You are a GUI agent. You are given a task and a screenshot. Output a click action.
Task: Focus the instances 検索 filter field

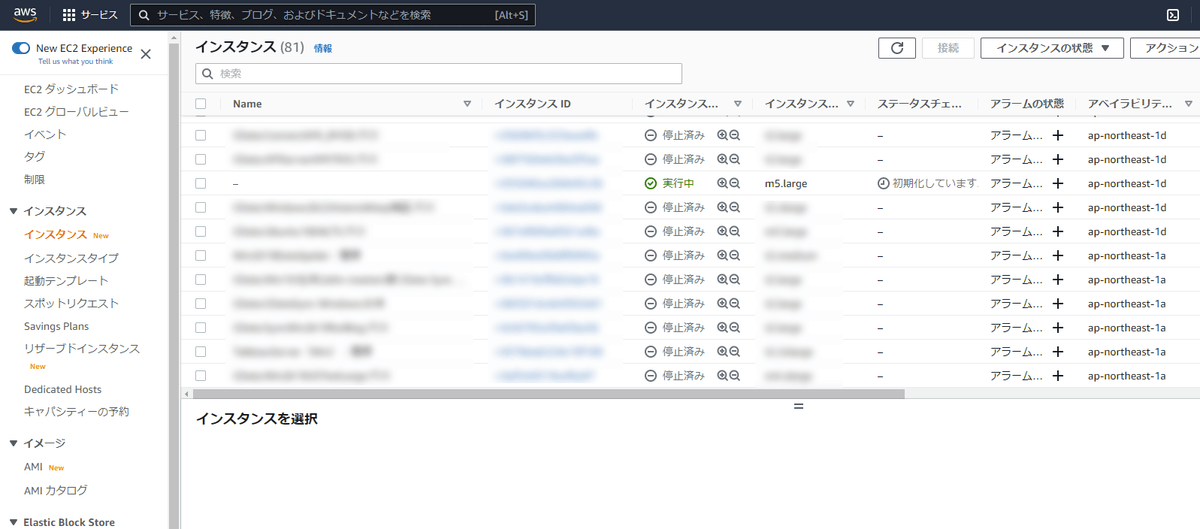tap(439, 74)
